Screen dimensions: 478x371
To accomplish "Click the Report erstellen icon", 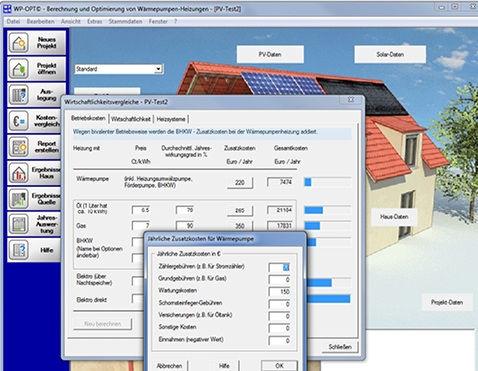I will coord(19,147).
